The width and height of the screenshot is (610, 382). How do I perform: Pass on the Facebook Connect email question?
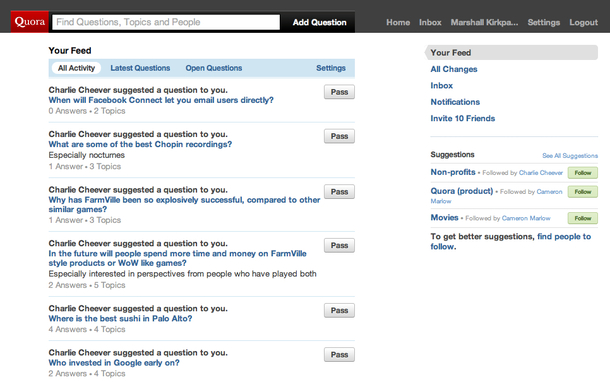pos(339,92)
